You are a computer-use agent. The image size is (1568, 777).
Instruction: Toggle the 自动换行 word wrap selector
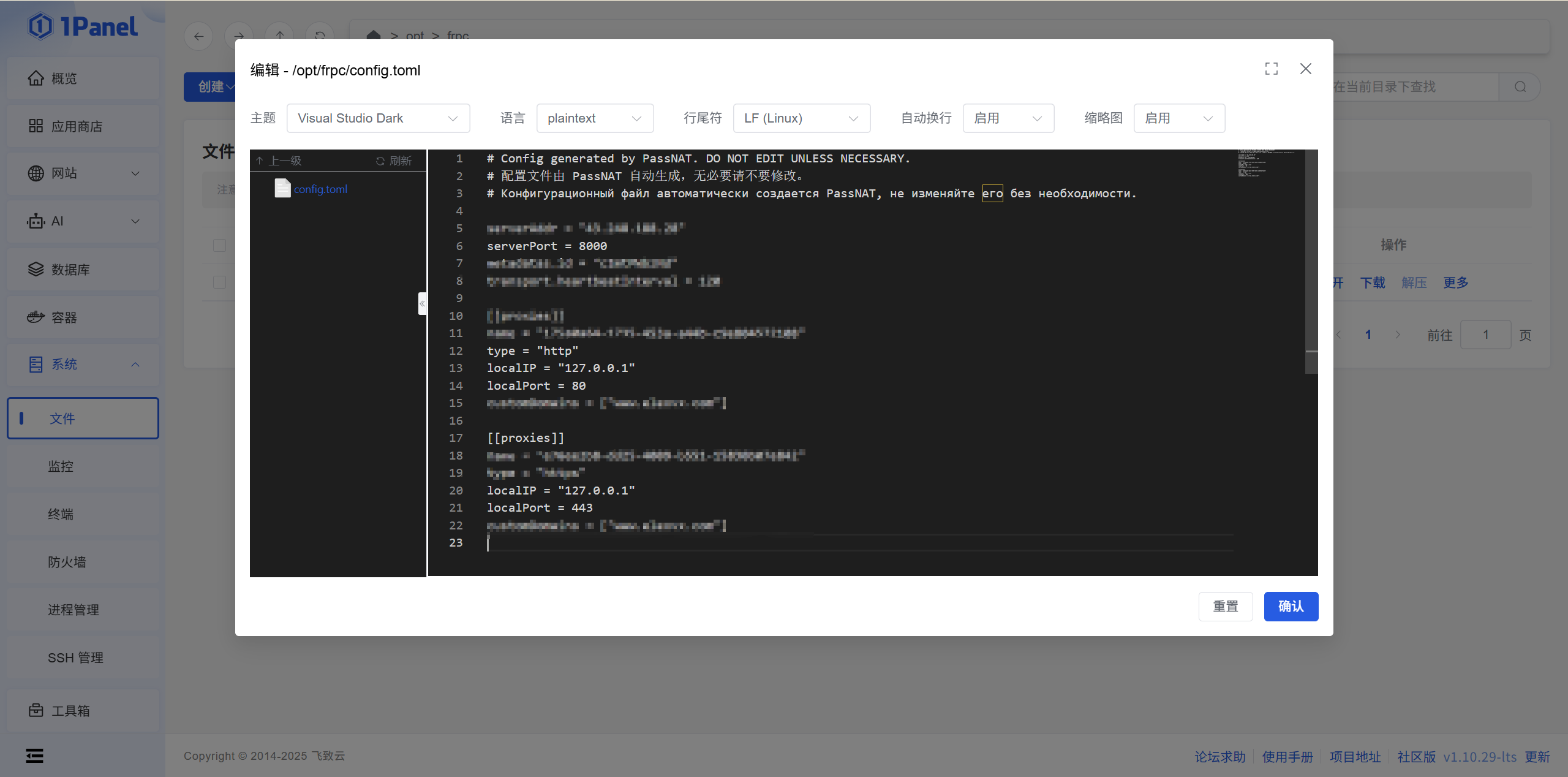click(1008, 118)
